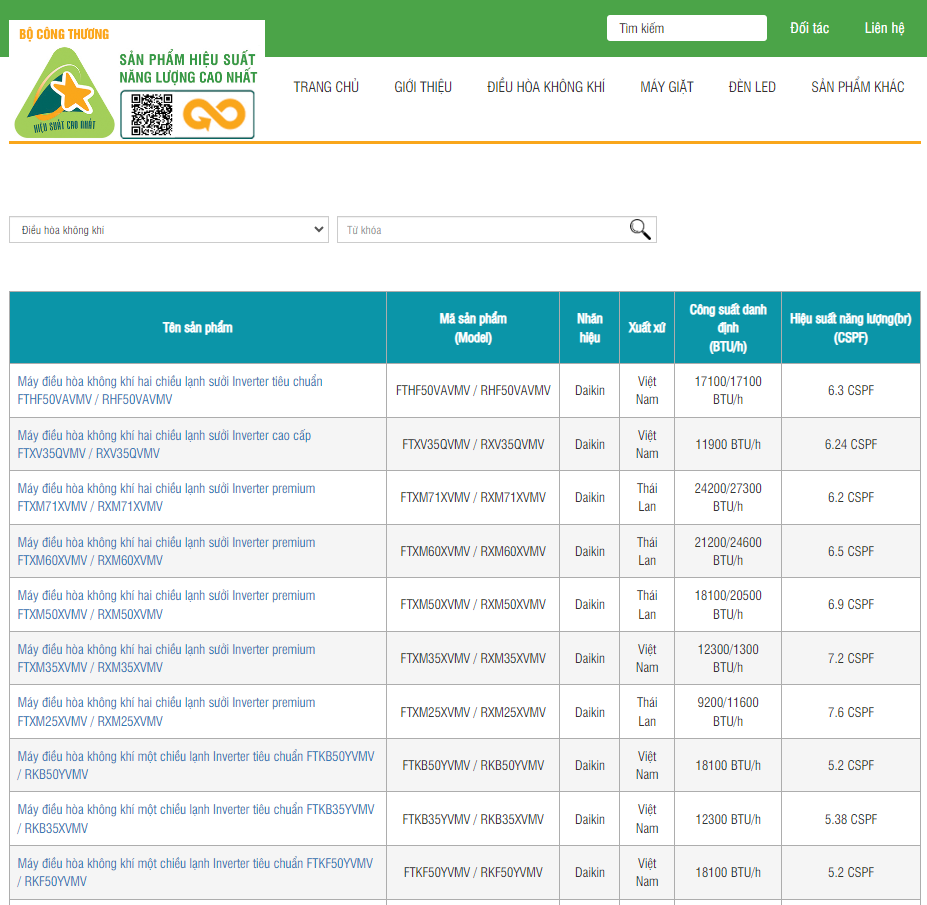Click the Xuất xứ column header
This screenshot has width=927, height=905.
pyautogui.click(x=647, y=327)
